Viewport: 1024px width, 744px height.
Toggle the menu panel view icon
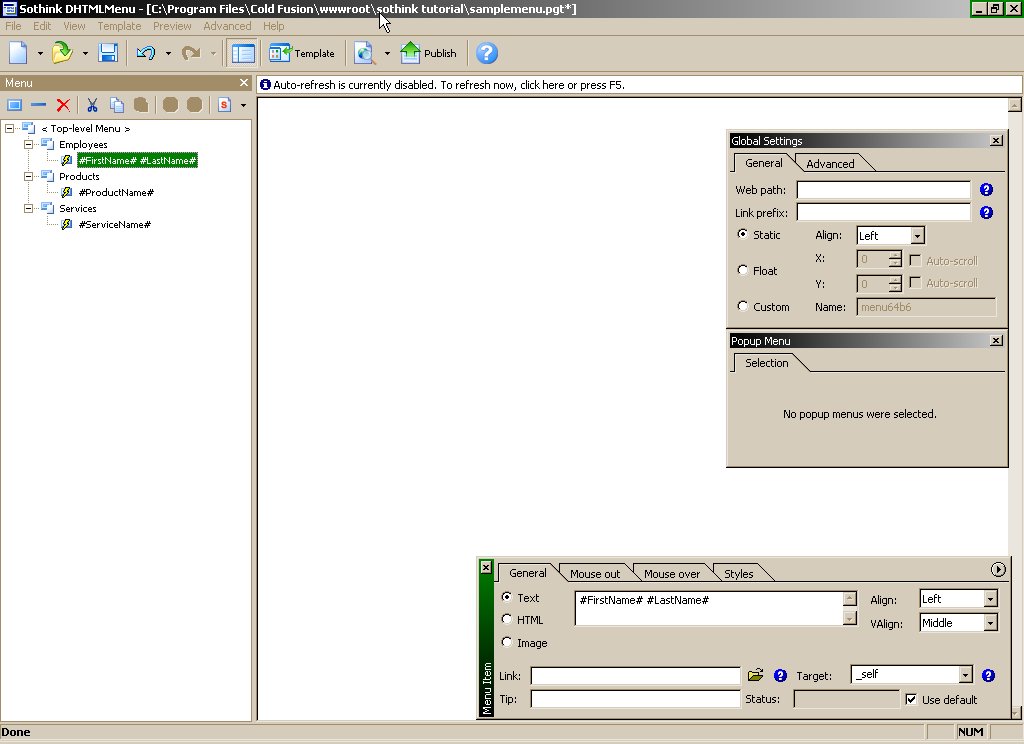tap(243, 53)
